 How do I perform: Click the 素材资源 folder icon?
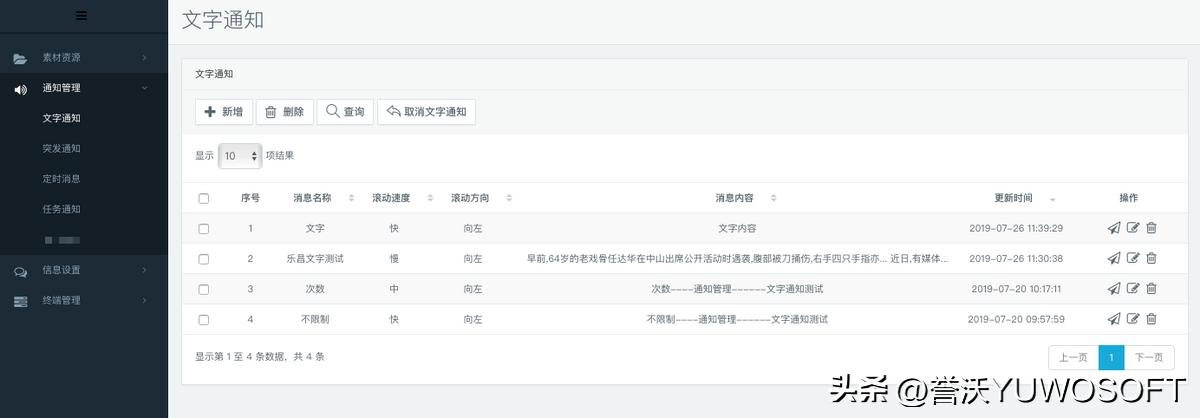[x=20, y=58]
